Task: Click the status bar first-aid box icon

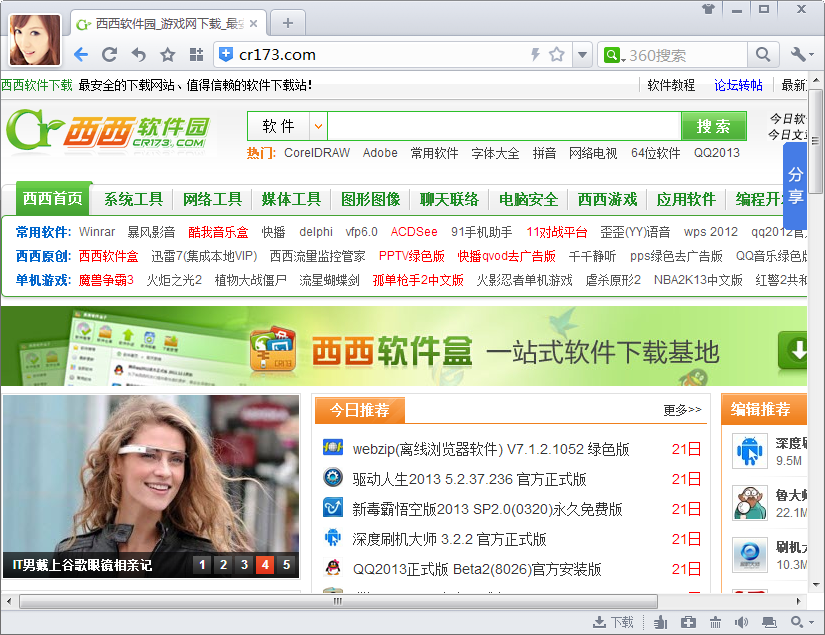Action: (x=688, y=622)
